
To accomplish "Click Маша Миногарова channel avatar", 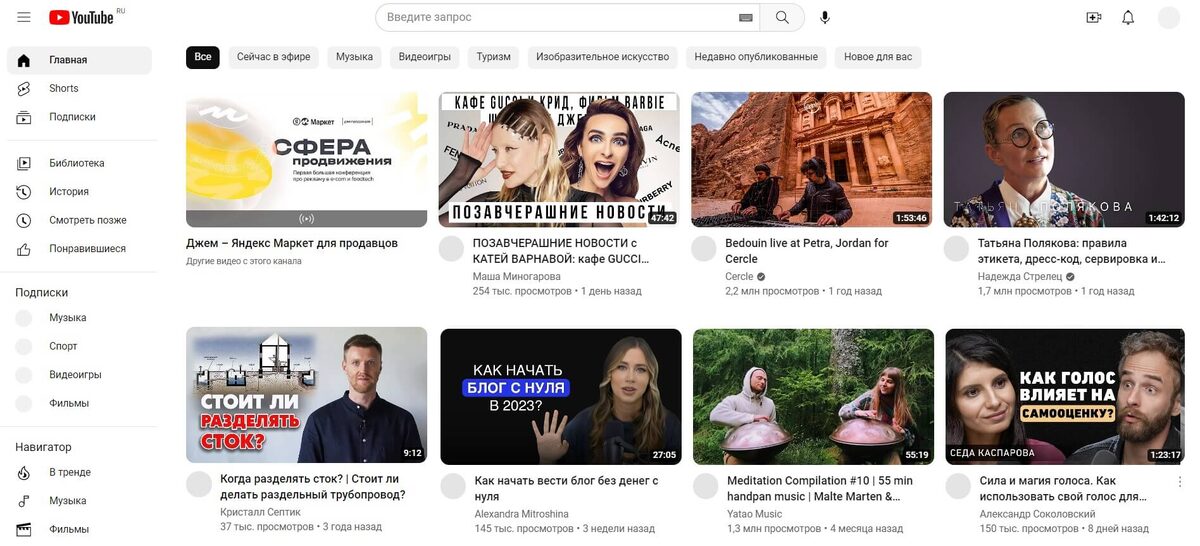I will [453, 249].
